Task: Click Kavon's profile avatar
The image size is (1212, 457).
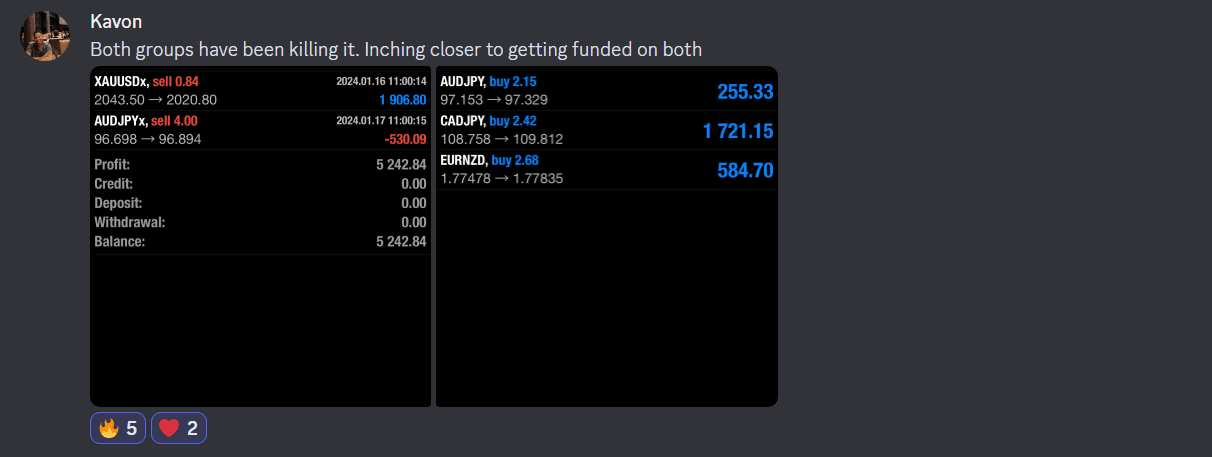Action: click(x=46, y=37)
